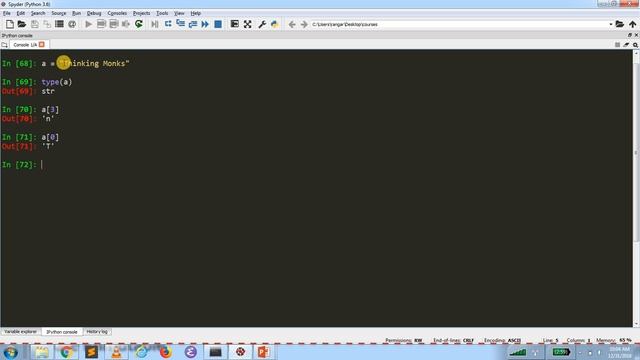
Task: Open the File menu
Action: tap(7, 13)
